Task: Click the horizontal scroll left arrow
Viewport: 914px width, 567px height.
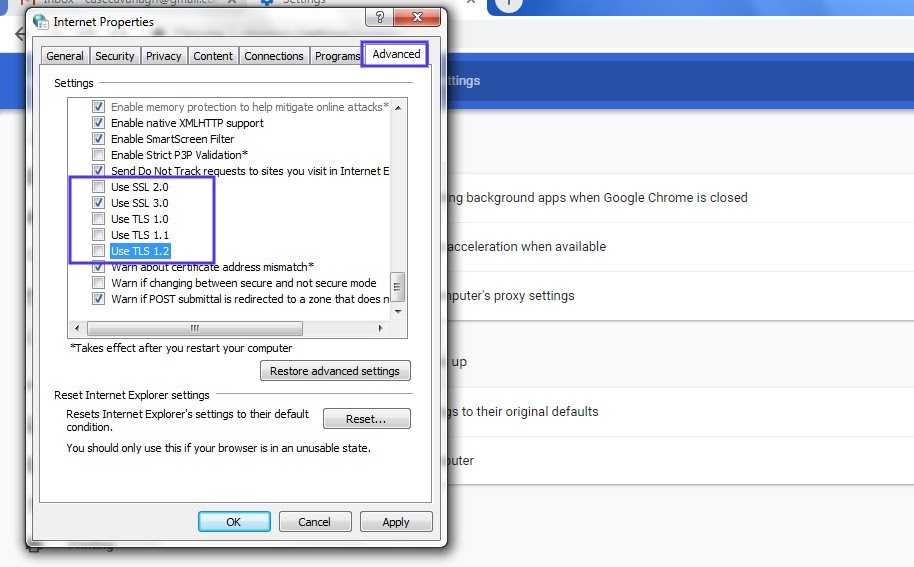Action: pyautogui.click(x=77, y=328)
